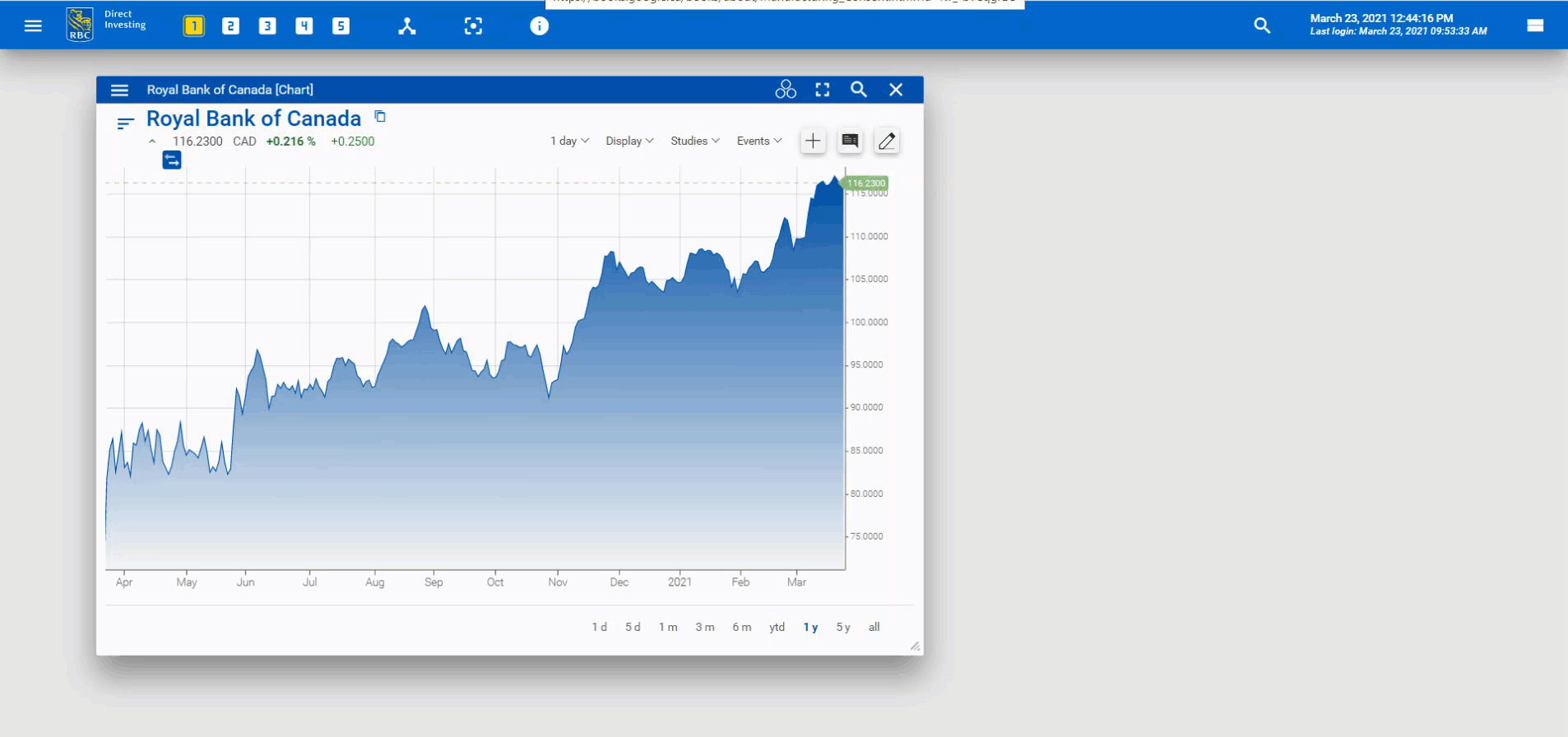The image size is (1568, 737).
Task: Click the RBC Direct Investing logo
Action: point(105,25)
